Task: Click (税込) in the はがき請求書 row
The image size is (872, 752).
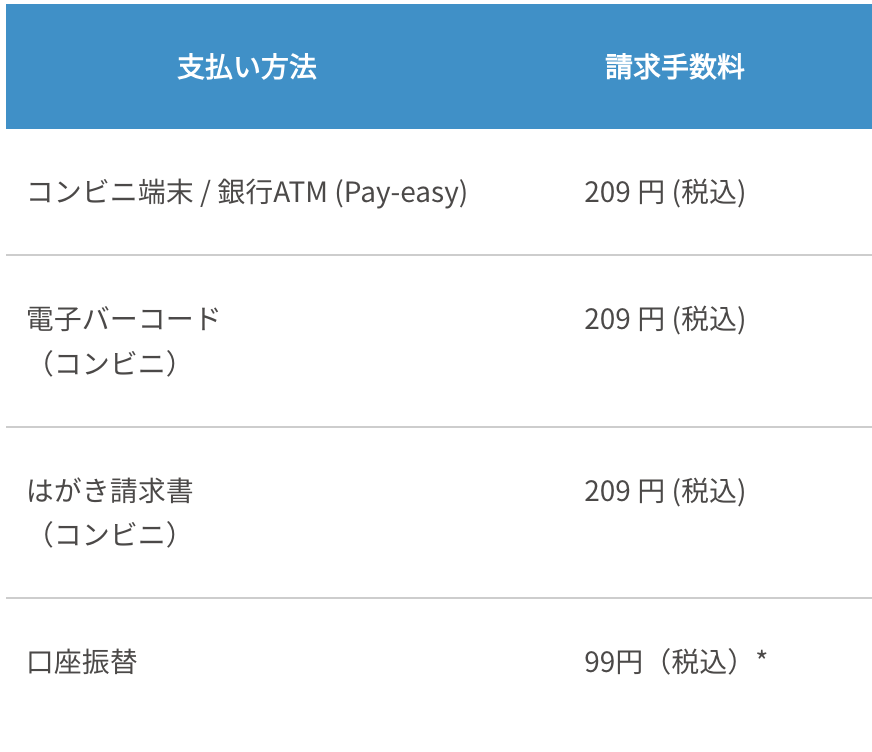Action: click(x=708, y=492)
